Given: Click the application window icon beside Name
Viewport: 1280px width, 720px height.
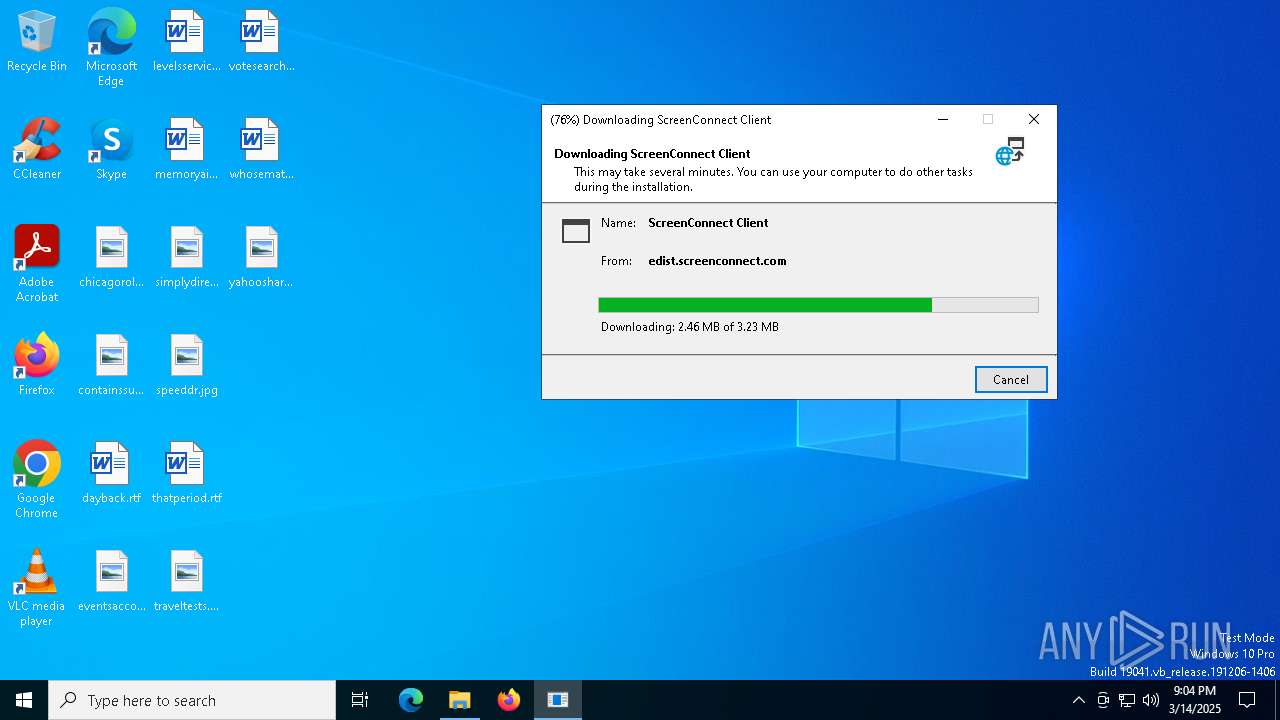Looking at the screenshot, I should (576, 231).
